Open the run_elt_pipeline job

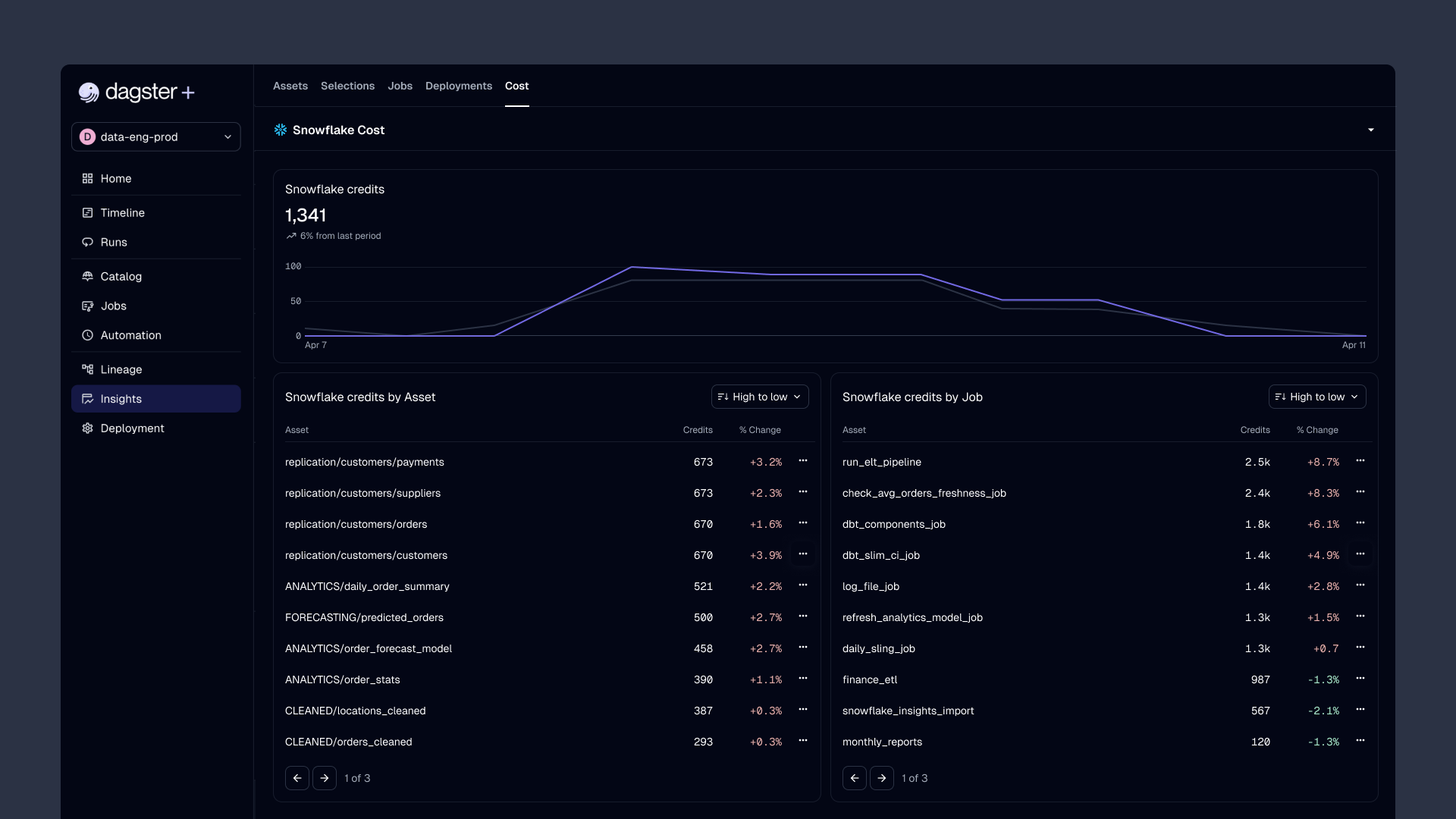[882, 462]
